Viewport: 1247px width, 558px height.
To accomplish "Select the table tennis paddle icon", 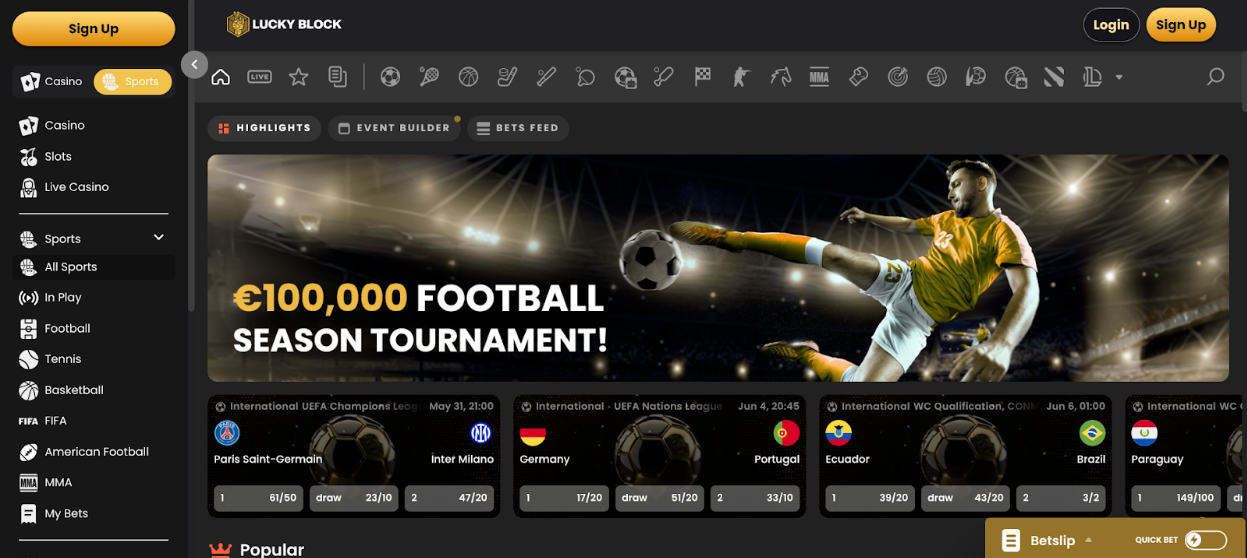I will coord(585,77).
